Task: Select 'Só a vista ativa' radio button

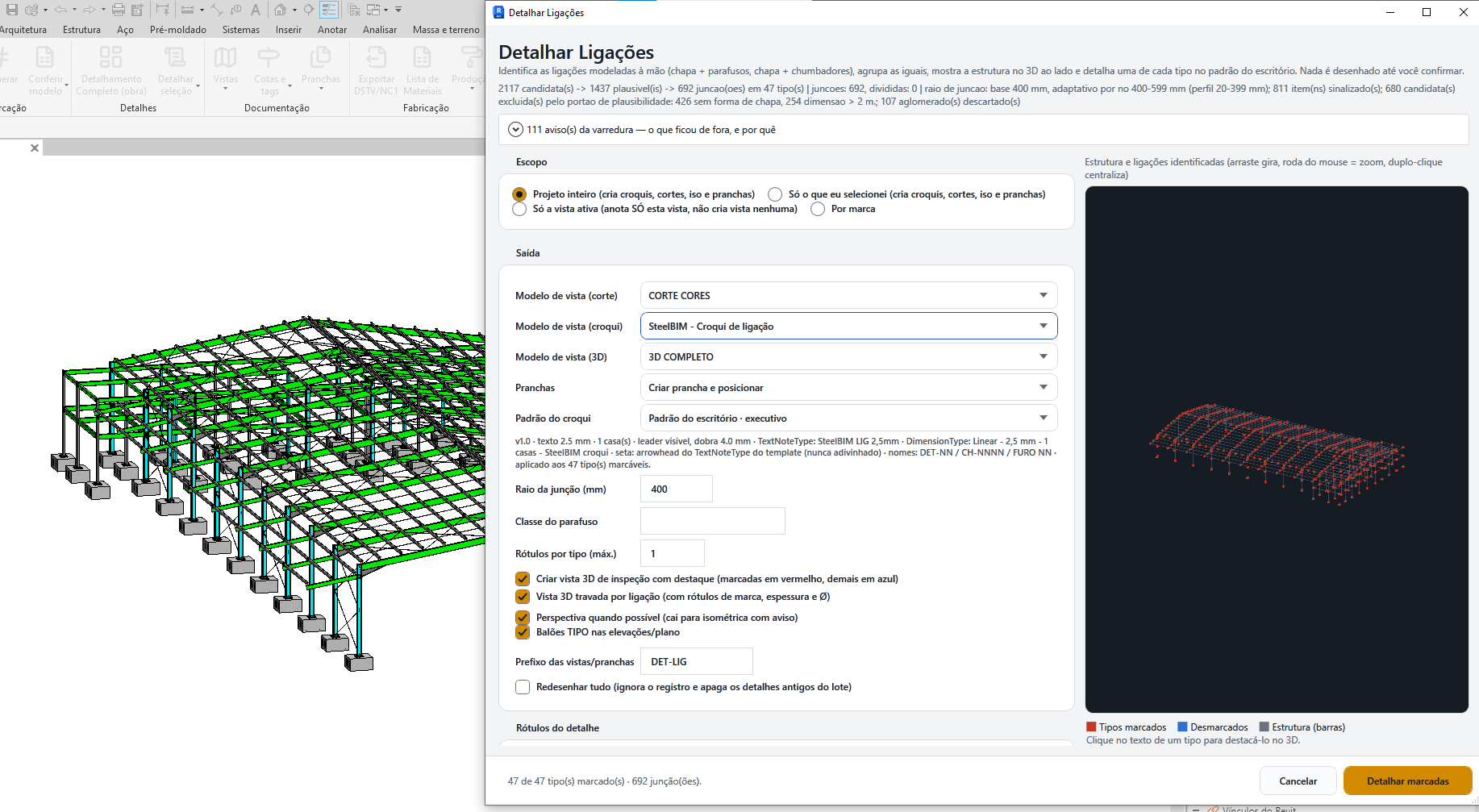Action: 519,209
